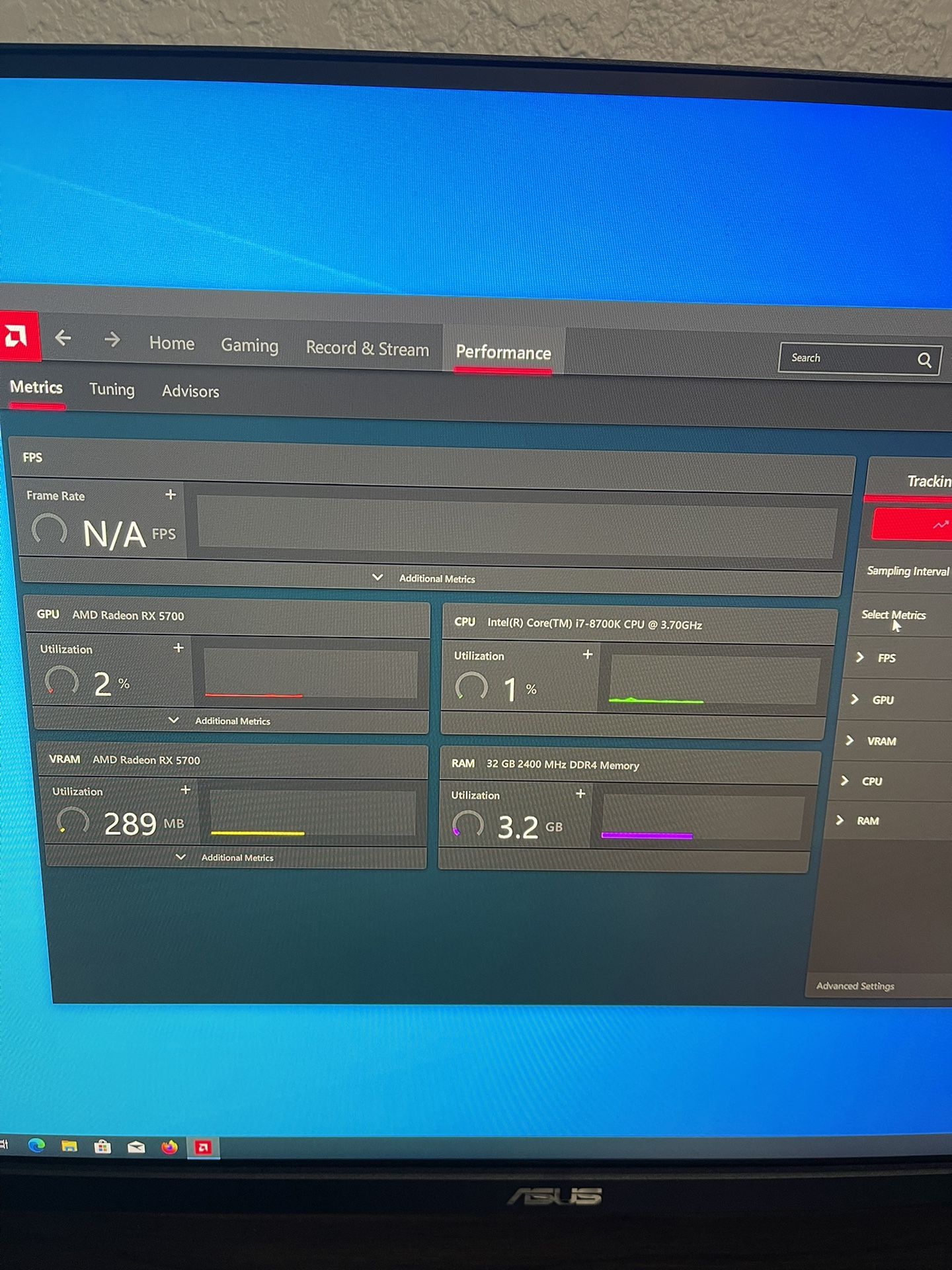Viewport: 952px width, 1270px height.
Task: Open Mail app from taskbar
Action: click(x=136, y=1147)
